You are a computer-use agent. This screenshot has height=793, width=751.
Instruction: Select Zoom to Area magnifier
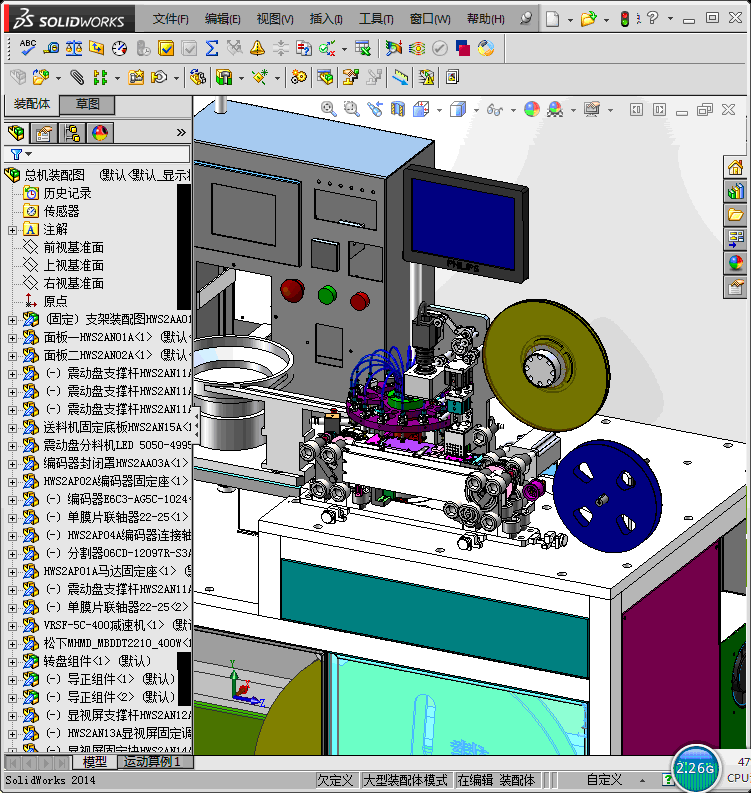pos(351,109)
